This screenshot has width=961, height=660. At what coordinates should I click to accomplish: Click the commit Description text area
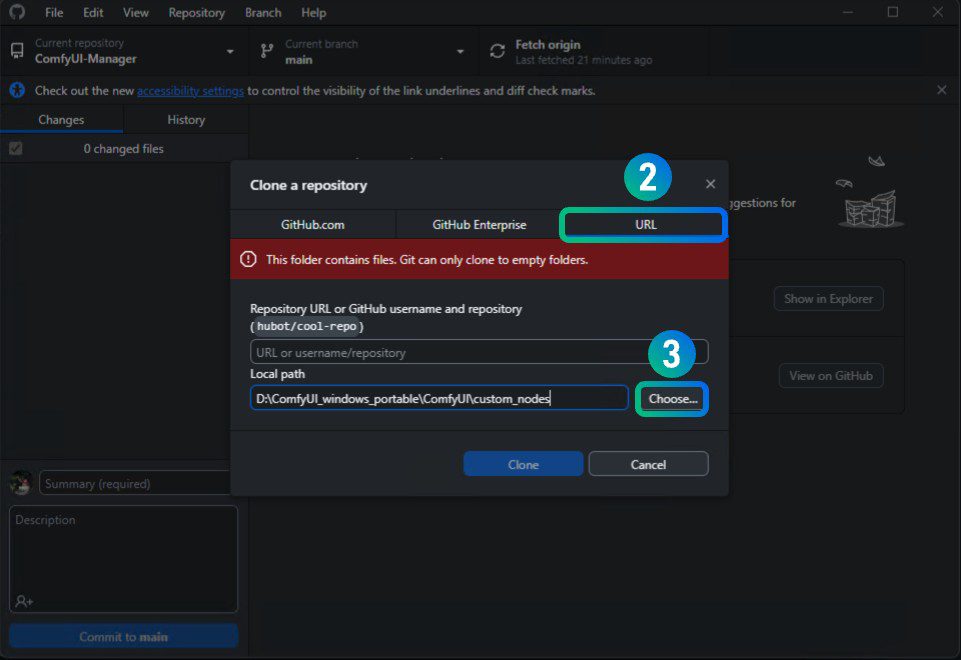123,559
